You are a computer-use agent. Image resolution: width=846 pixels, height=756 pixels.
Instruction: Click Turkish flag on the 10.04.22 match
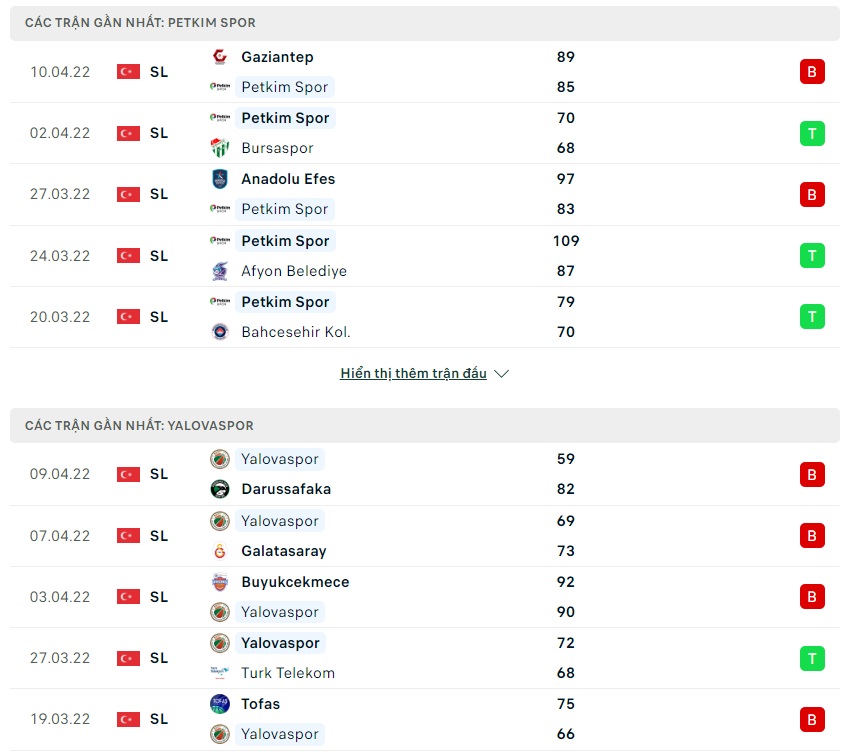[x=128, y=72]
